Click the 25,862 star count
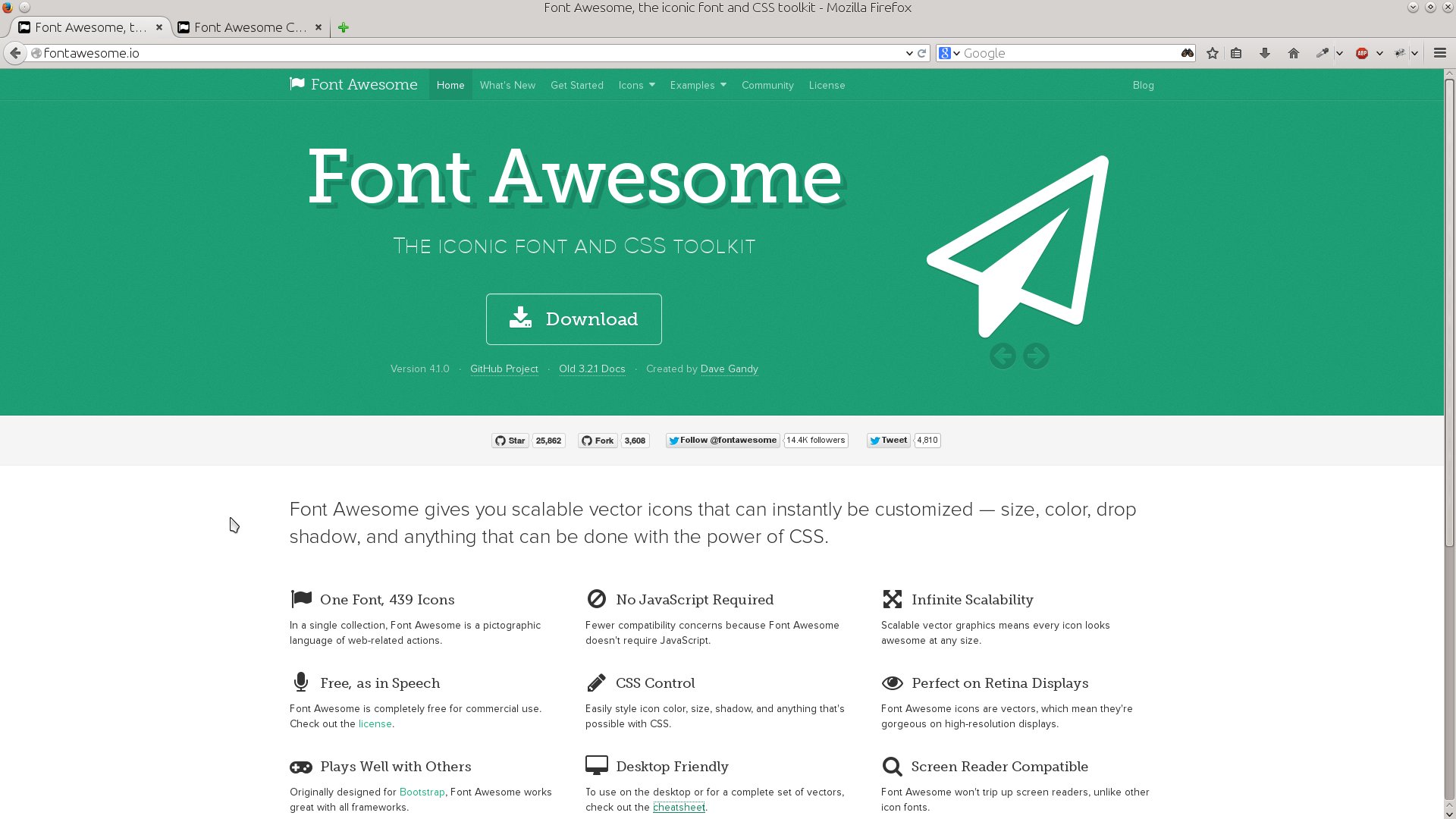 click(x=548, y=441)
